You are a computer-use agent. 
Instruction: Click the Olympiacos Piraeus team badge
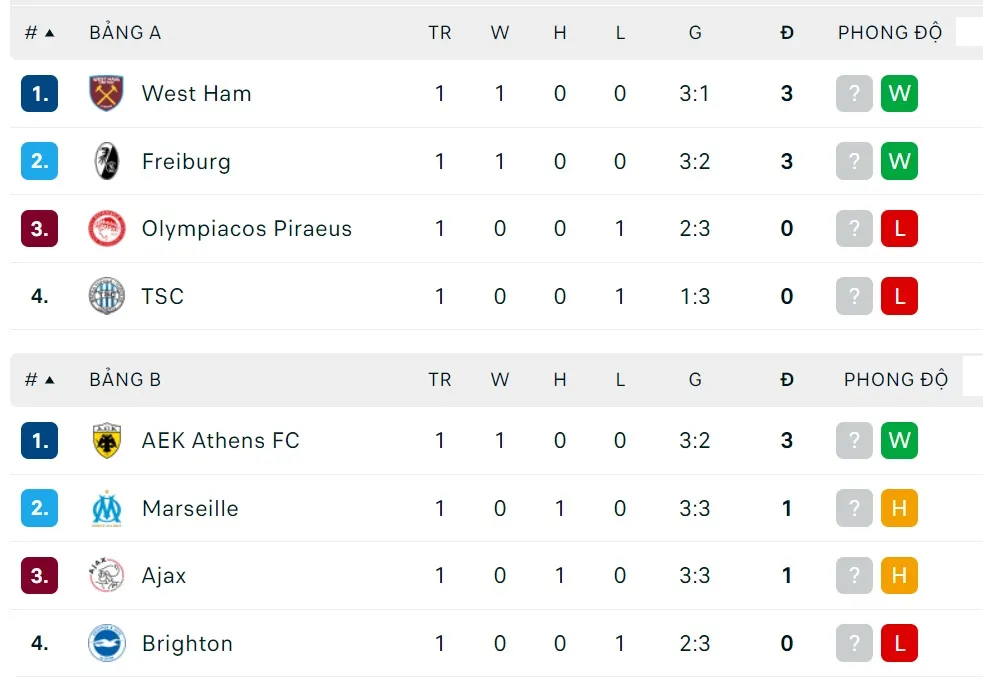click(106, 229)
